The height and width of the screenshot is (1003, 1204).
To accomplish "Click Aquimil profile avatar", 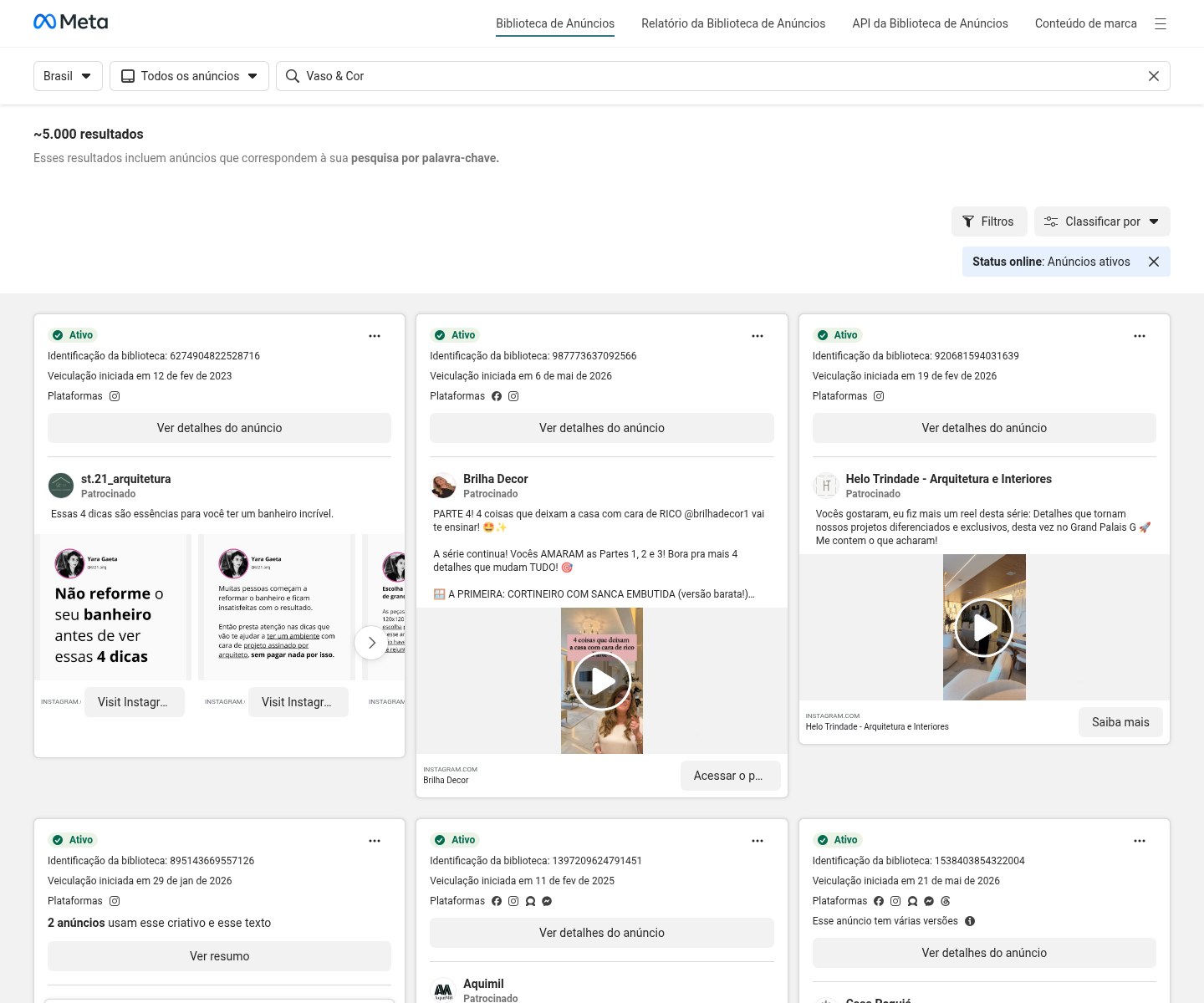I will click(x=443, y=990).
